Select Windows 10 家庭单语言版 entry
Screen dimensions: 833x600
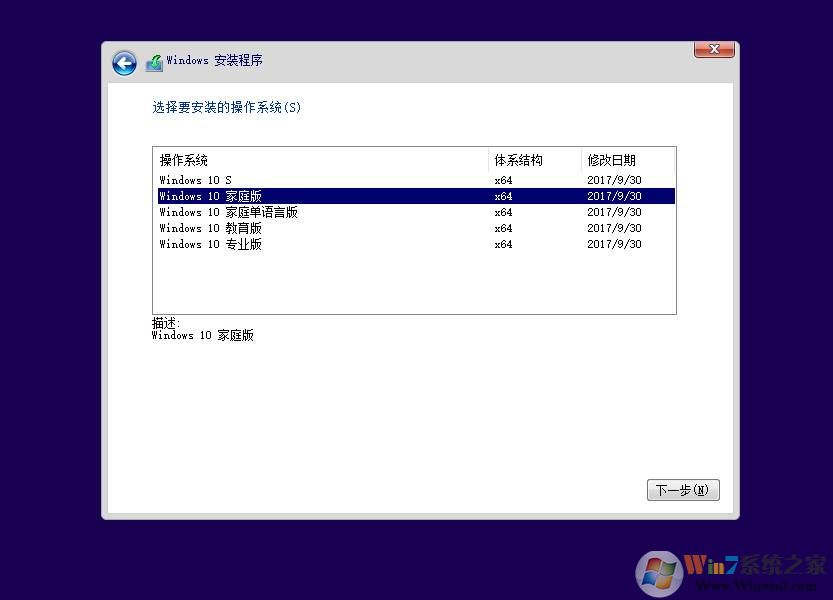(416, 212)
